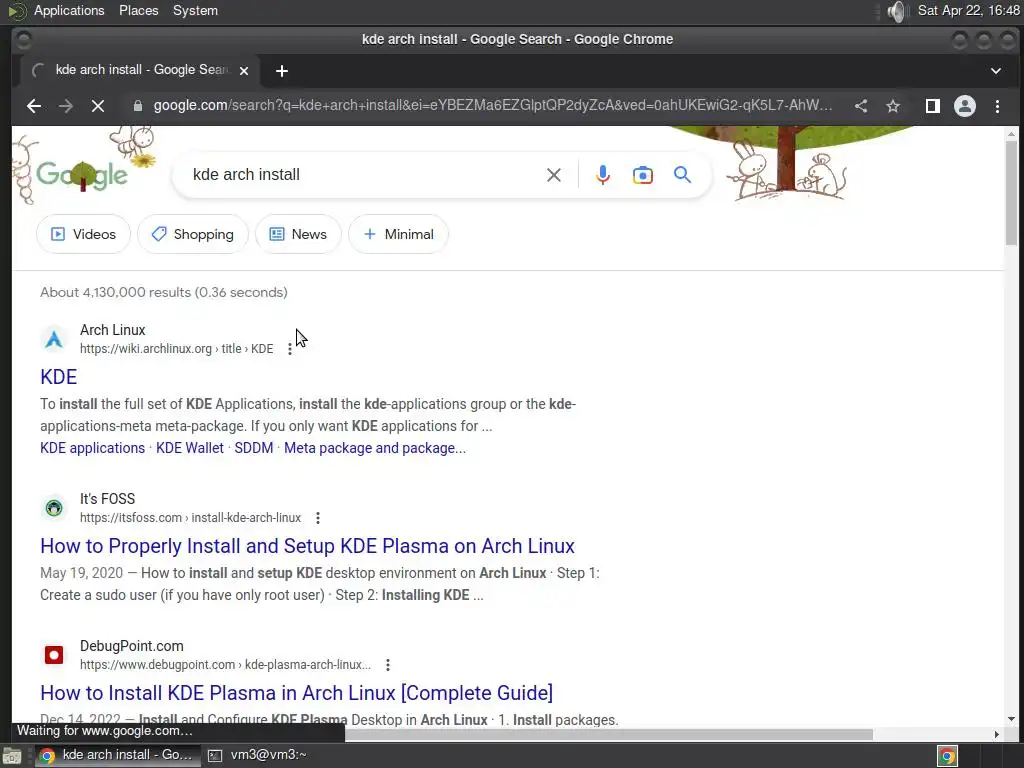Open the KDE Arch wiki result

click(59, 377)
